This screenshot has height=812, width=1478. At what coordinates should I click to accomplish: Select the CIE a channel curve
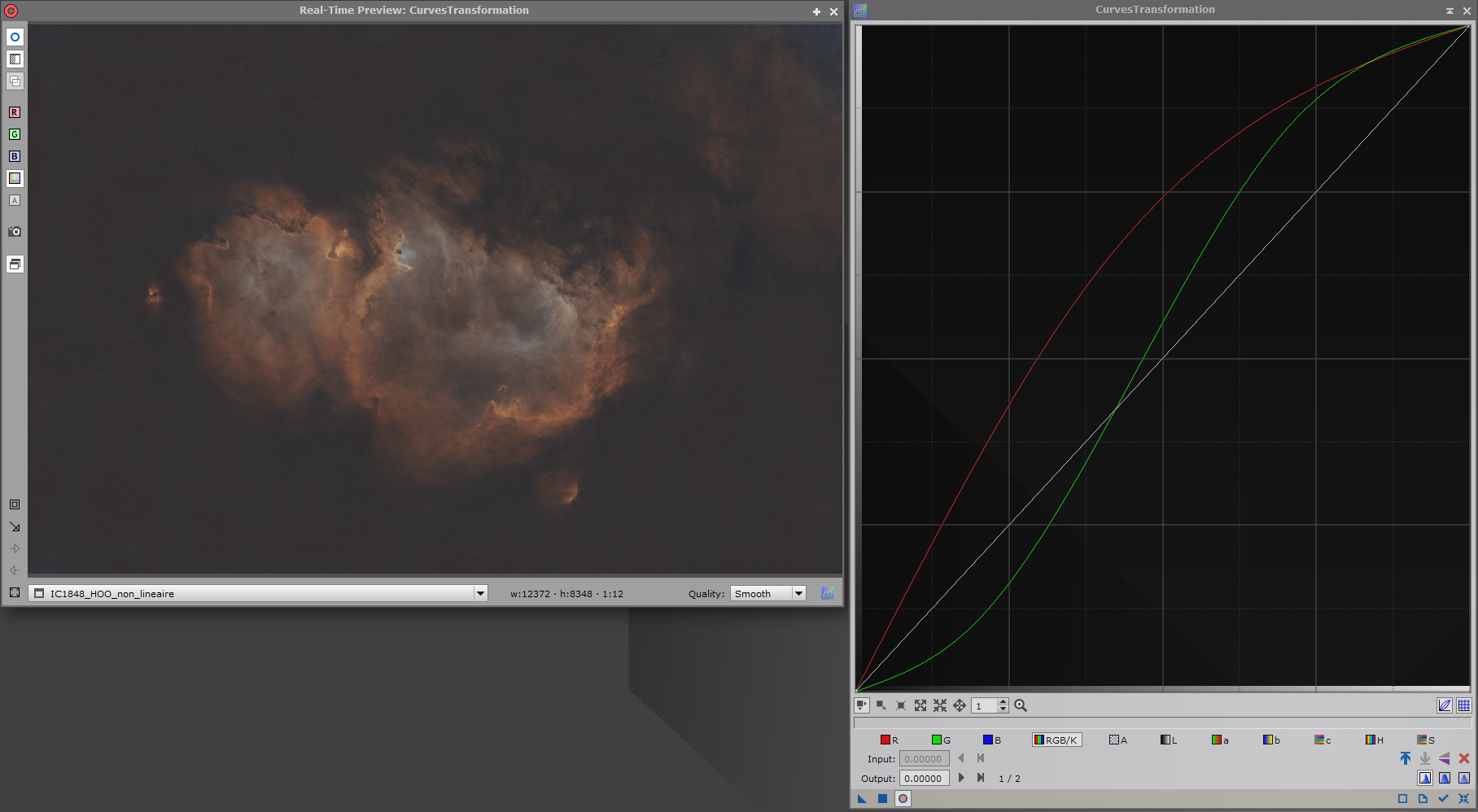pyautogui.click(x=1220, y=740)
